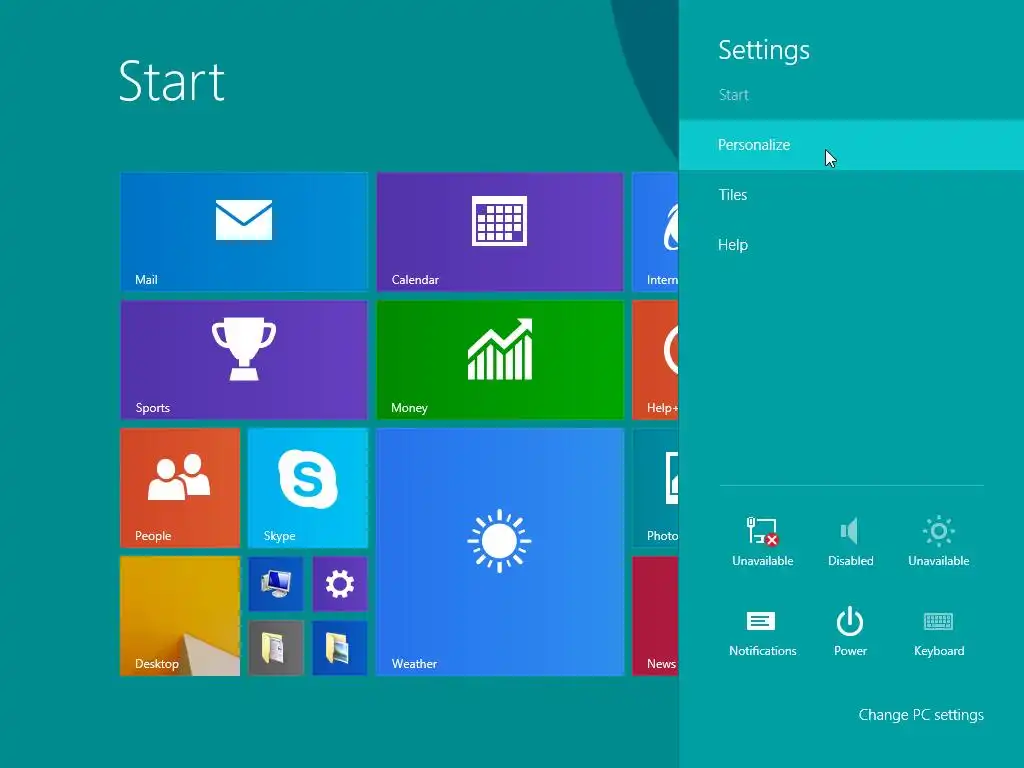Launch the Sports tile
The height and width of the screenshot is (768, 1024).
244,360
